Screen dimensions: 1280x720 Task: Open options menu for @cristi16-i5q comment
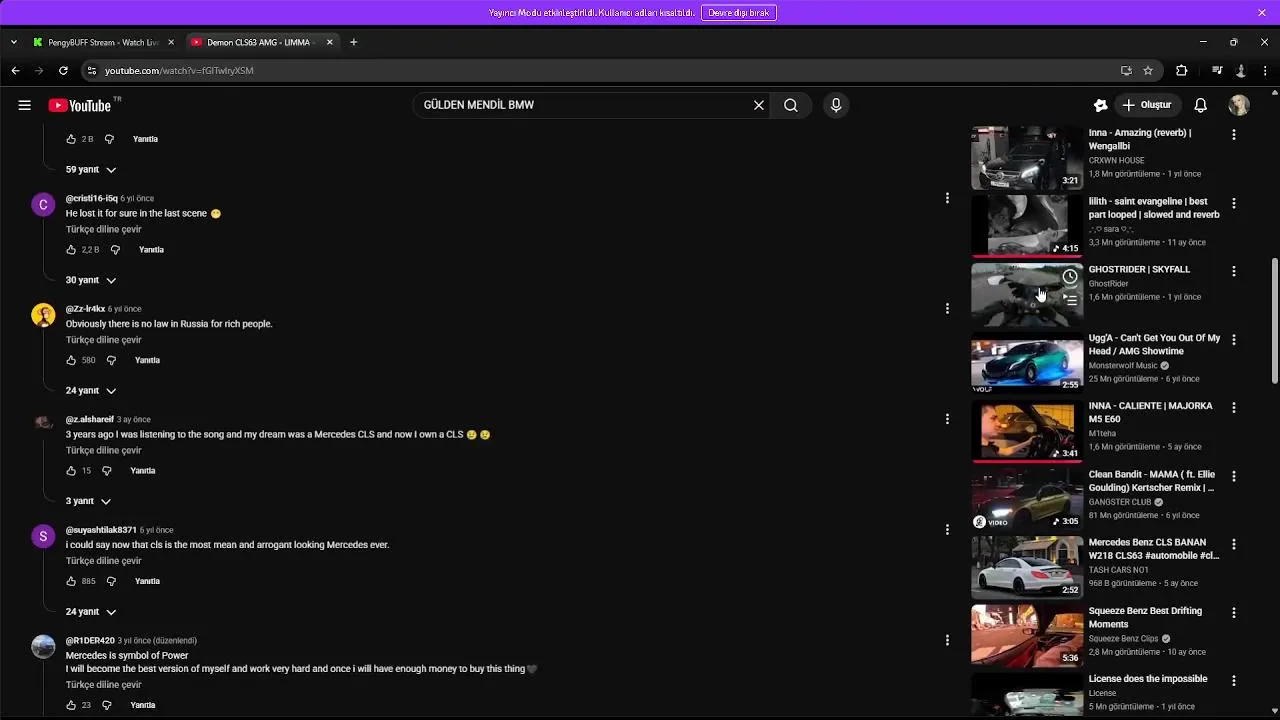coord(947,198)
